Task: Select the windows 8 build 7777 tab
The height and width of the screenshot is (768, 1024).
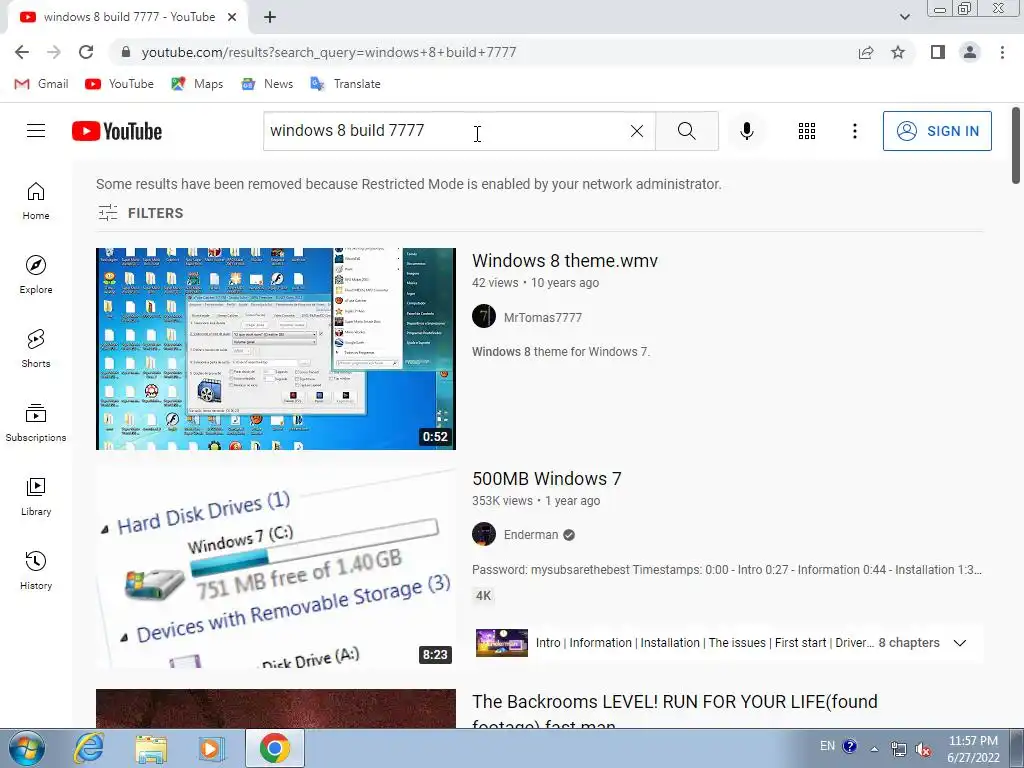Action: coord(129,17)
